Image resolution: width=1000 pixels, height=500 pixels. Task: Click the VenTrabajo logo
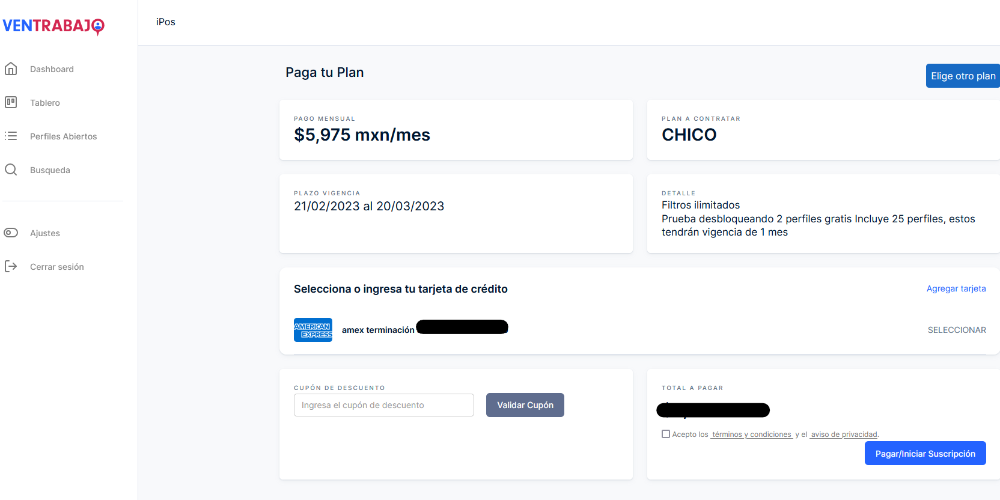(x=53, y=27)
